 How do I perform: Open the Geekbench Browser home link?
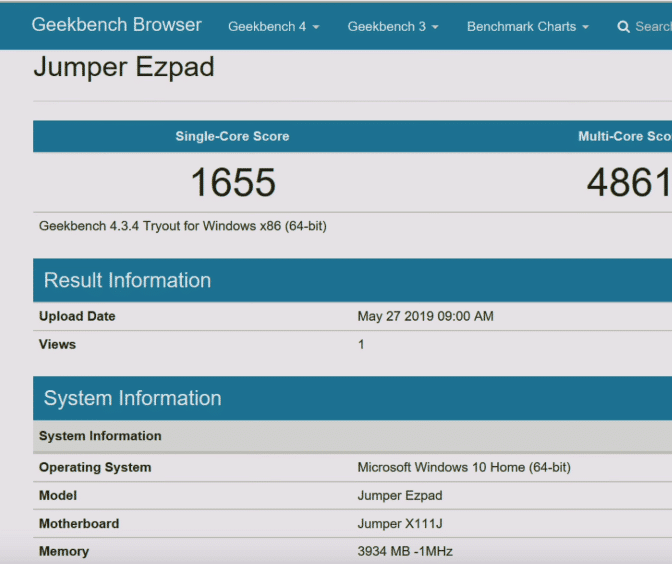pyautogui.click(x=116, y=25)
